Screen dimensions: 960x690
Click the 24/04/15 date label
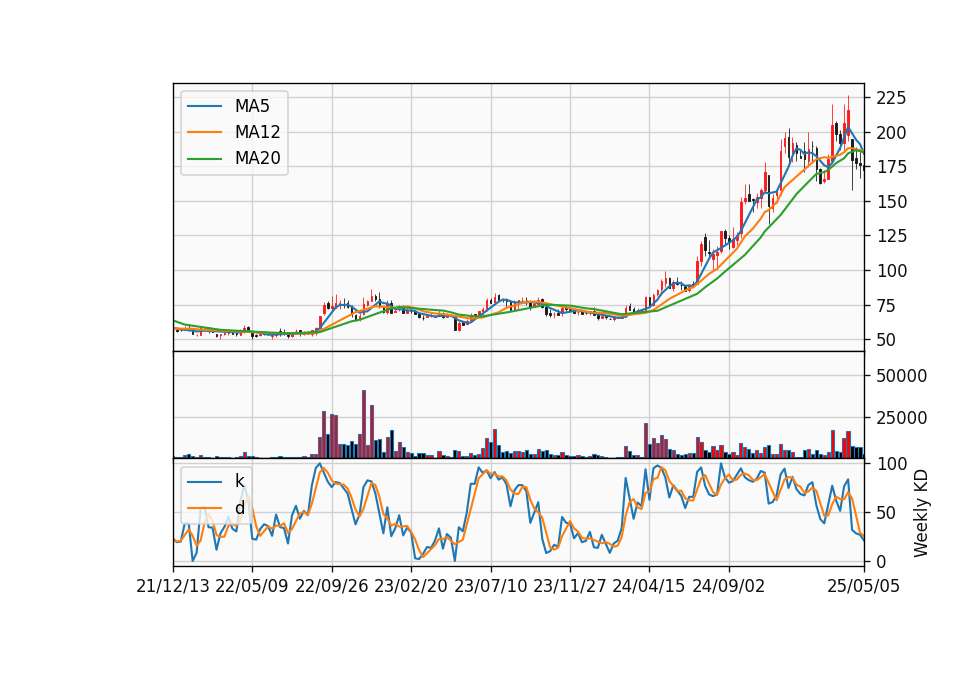click(649, 586)
